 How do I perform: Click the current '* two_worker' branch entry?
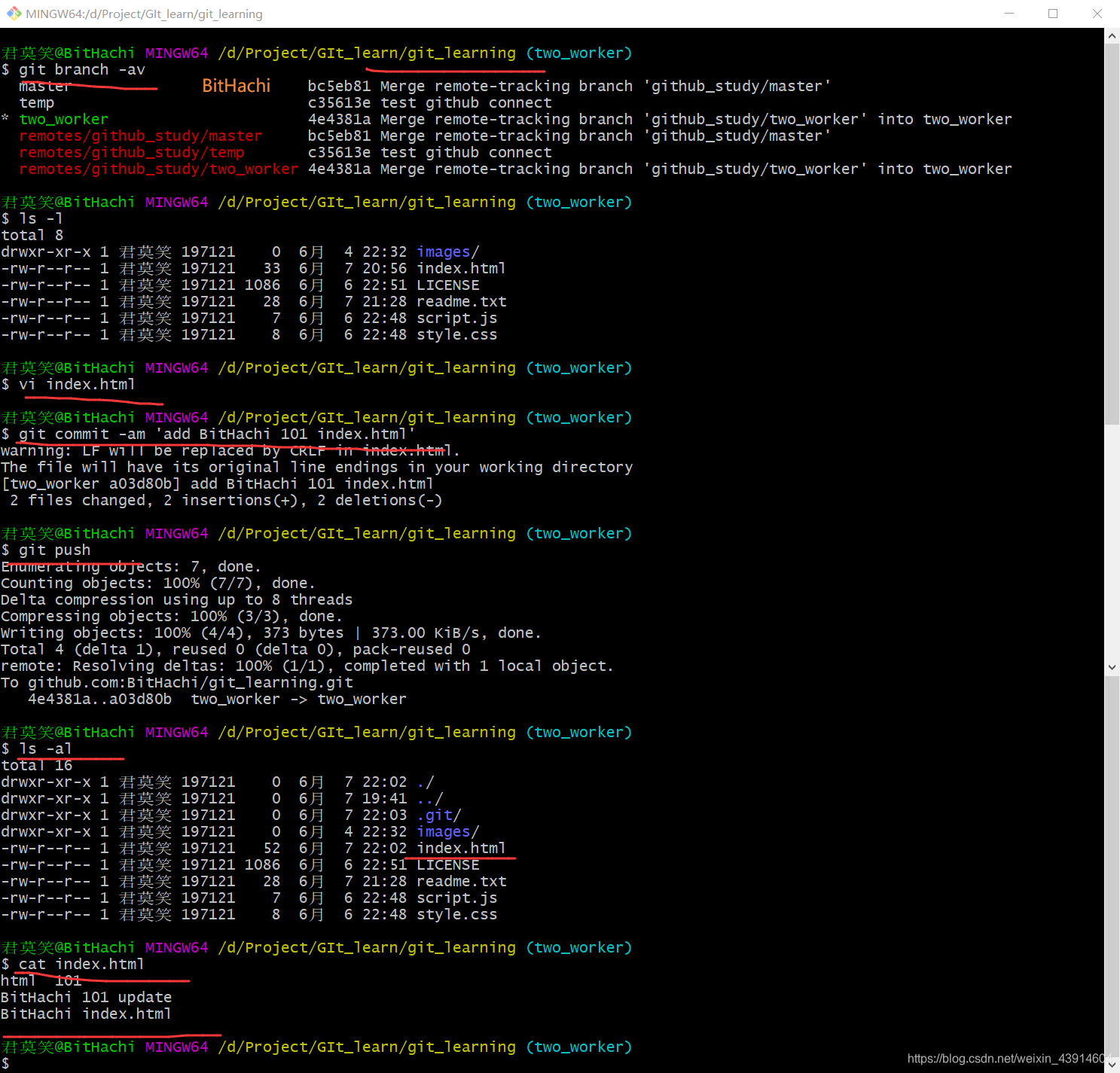tap(55, 120)
